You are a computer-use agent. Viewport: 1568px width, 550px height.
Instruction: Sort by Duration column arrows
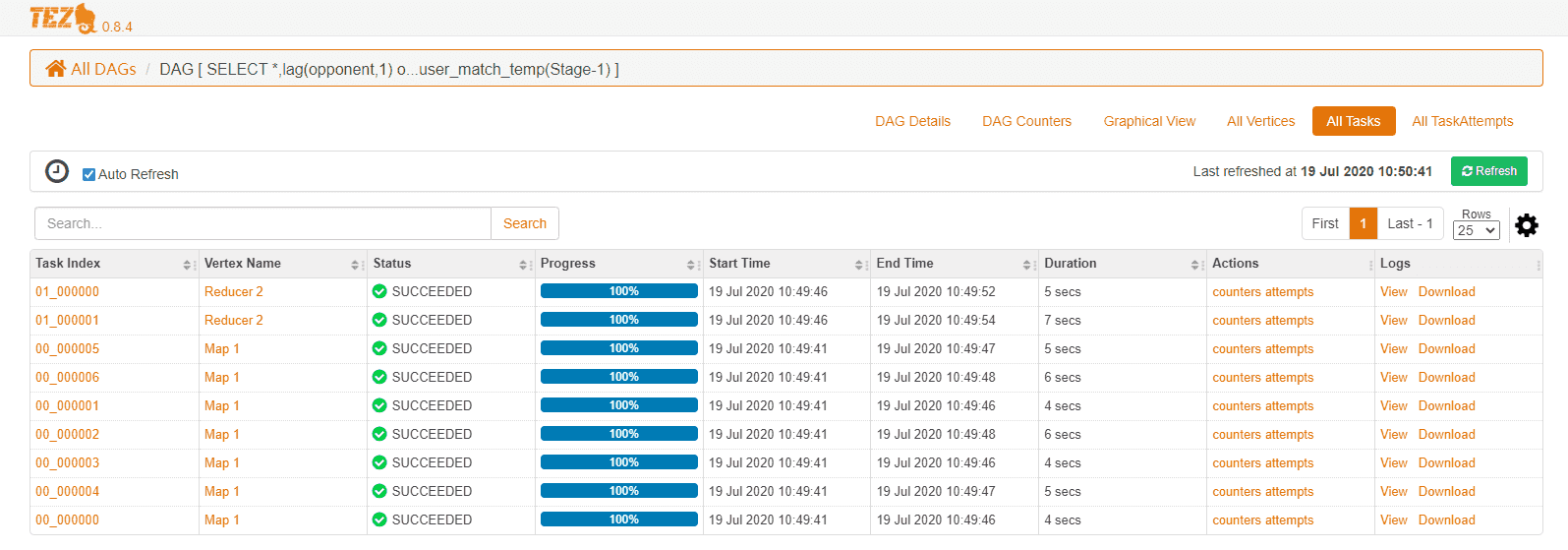point(1194,265)
